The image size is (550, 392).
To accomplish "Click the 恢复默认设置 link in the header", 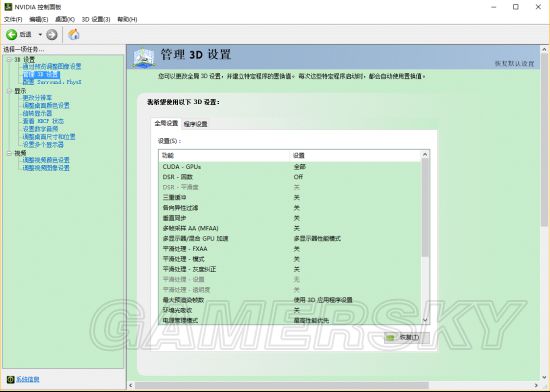I will pyautogui.click(x=514, y=64).
